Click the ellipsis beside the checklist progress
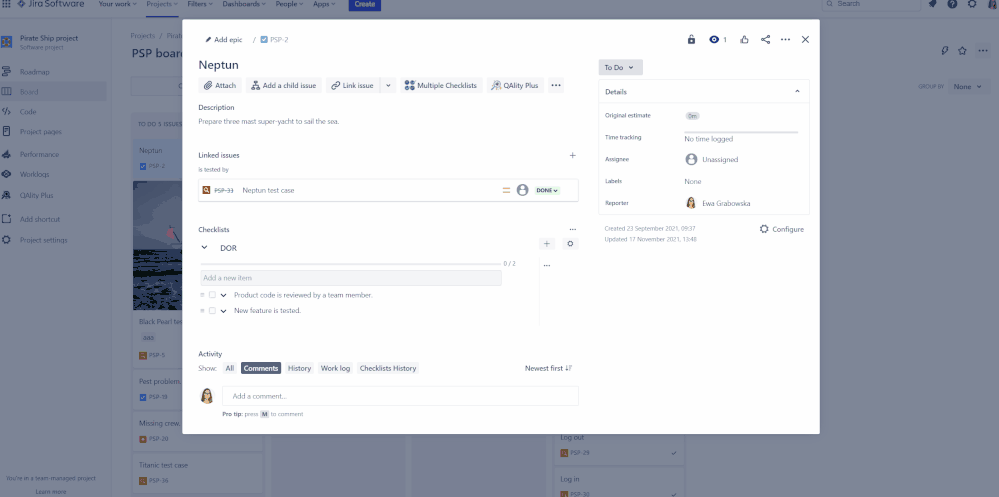The width and height of the screenshot is (999, 497). pyautogui.click(x=547, y=265)
